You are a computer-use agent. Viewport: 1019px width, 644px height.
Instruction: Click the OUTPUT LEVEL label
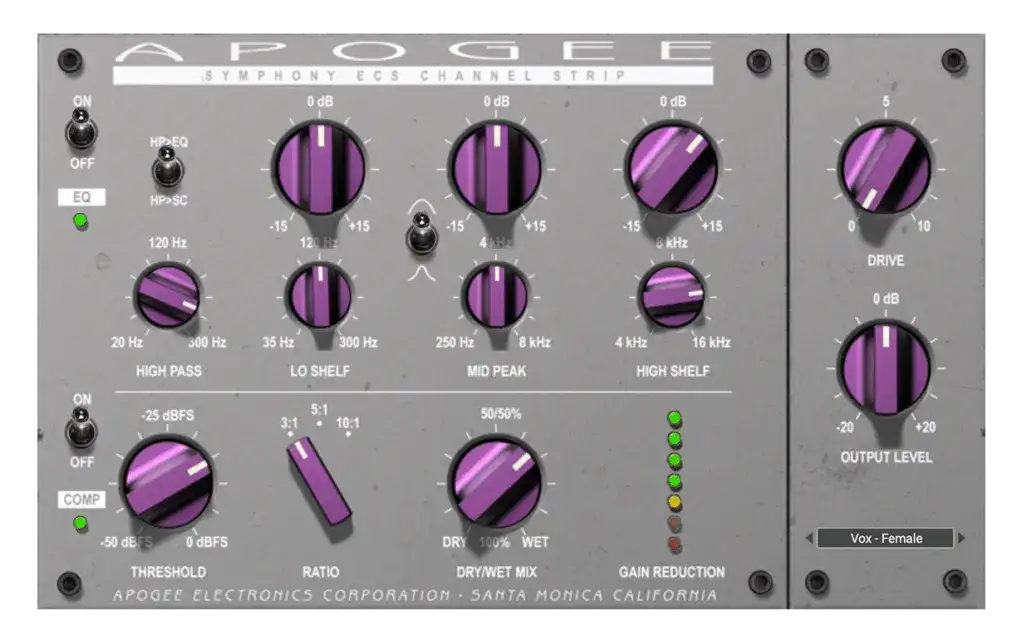(886, 457)
